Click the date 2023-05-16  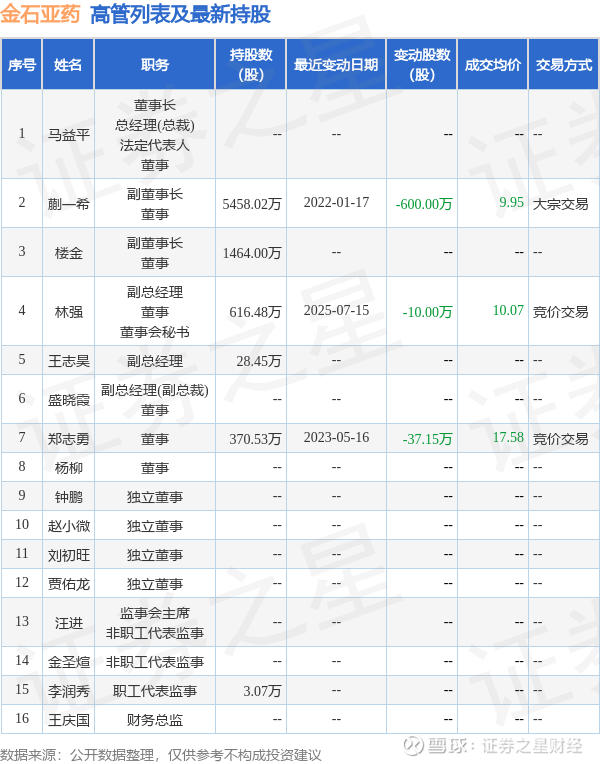point(336,437)
